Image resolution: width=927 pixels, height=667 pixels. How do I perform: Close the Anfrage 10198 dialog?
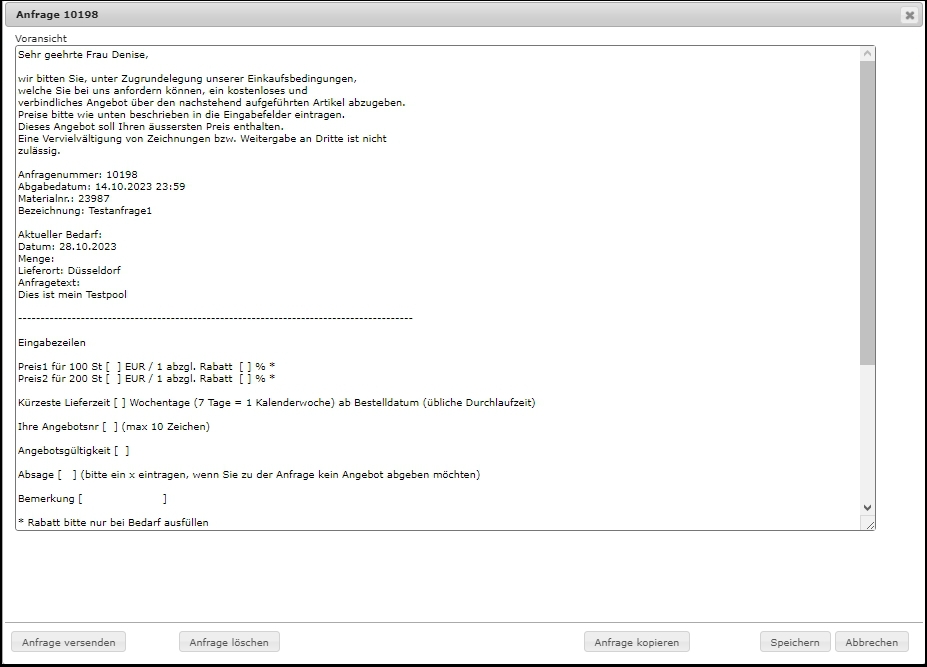tap(908, 15)
